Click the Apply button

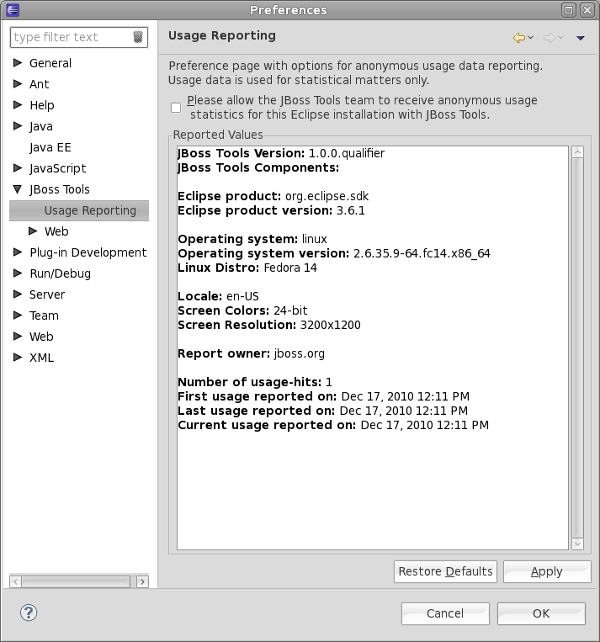pos(546,572)
